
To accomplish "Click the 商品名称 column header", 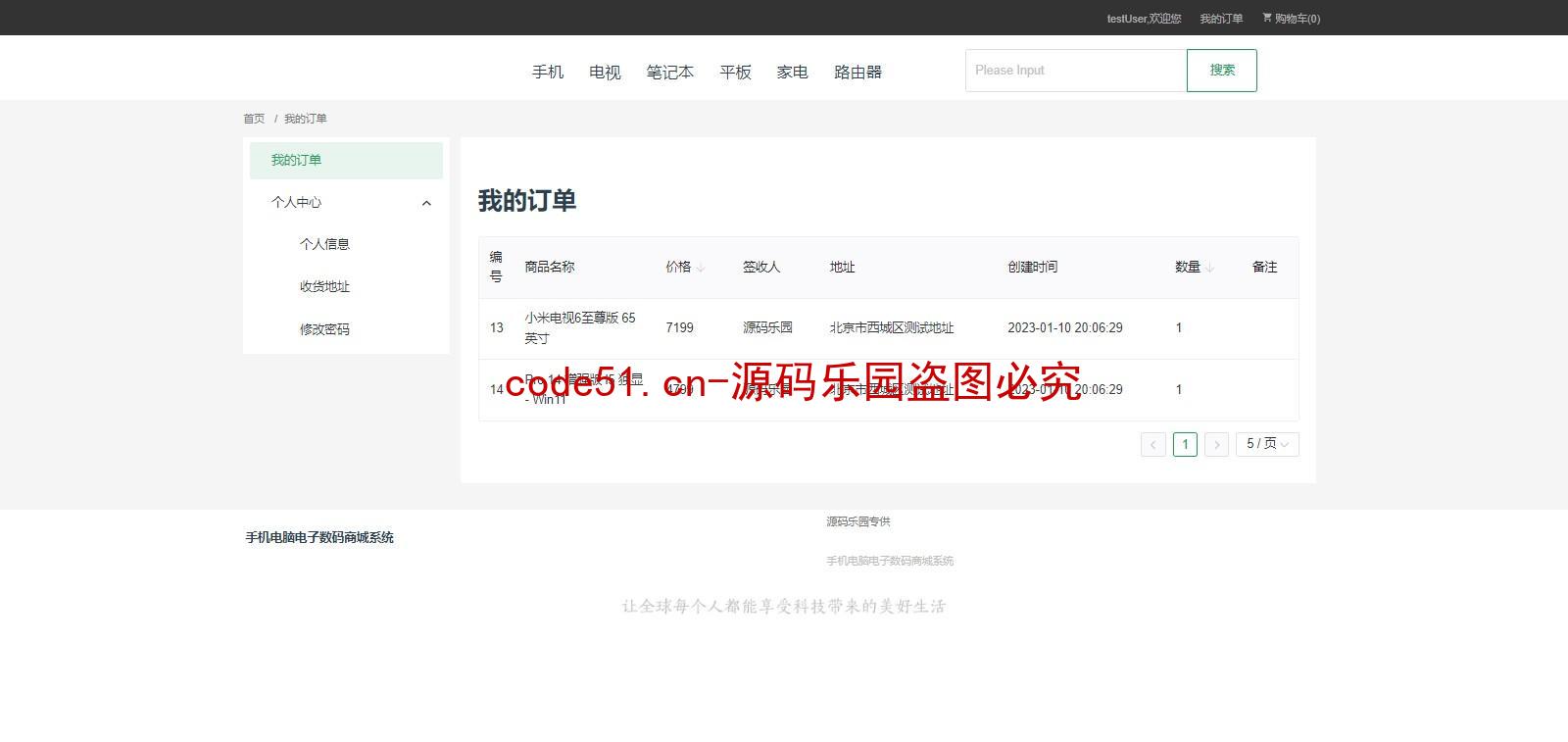I will tap(550, 267).
